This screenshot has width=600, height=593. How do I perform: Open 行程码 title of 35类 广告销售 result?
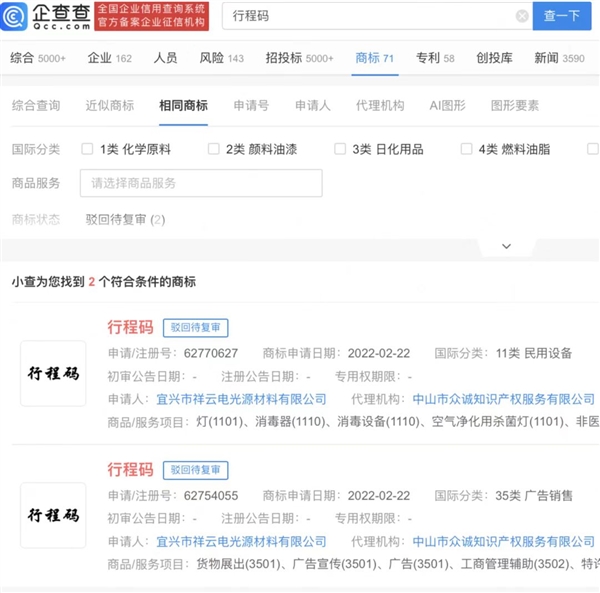(130, 470)
